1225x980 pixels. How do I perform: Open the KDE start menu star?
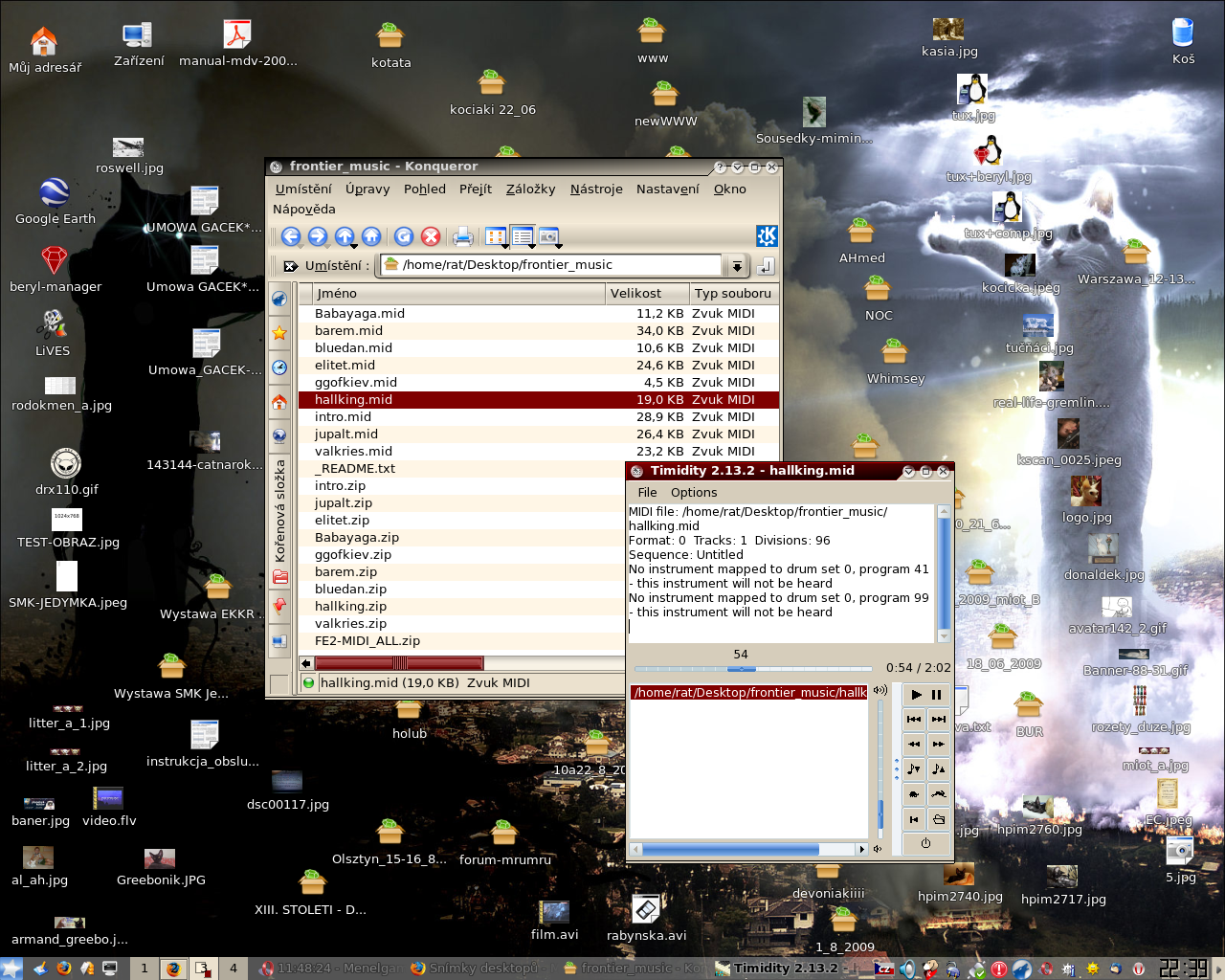pos(11,969)
